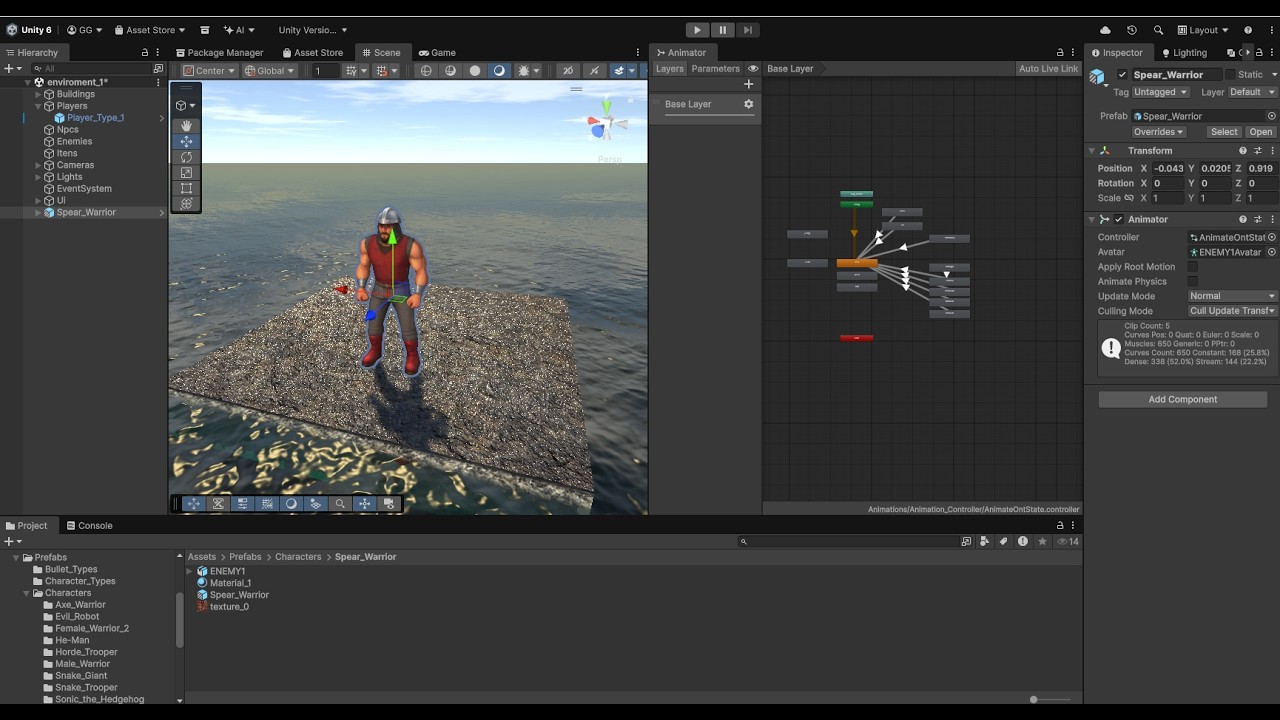Select the Move tool in Scene toolbar
This screenshot has width=1280, height=720.
[186, 142]
